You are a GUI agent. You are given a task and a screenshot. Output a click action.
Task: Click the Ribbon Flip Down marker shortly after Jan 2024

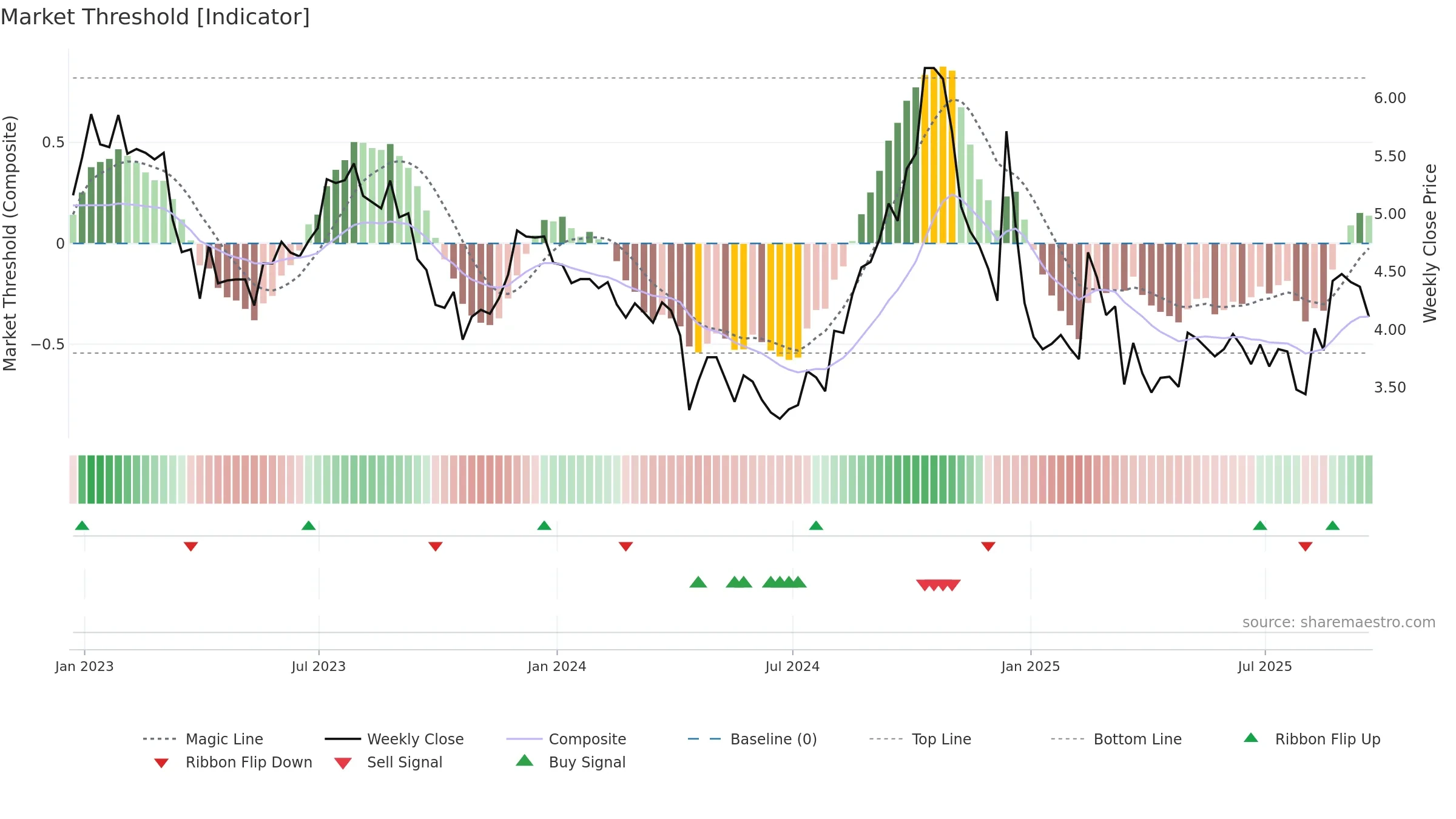point(625,547)
